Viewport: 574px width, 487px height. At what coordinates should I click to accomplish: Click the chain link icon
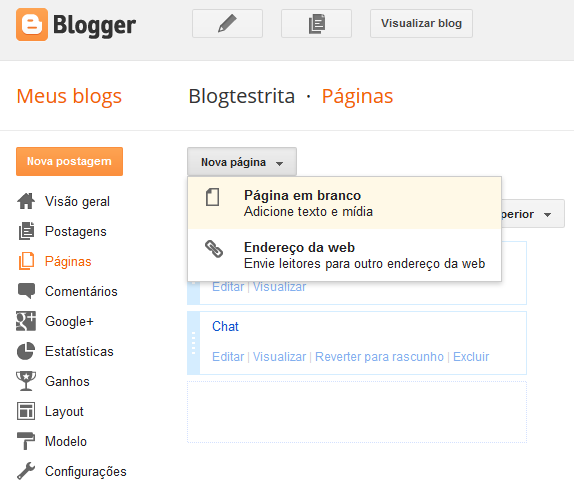click(x=214, y=249)
